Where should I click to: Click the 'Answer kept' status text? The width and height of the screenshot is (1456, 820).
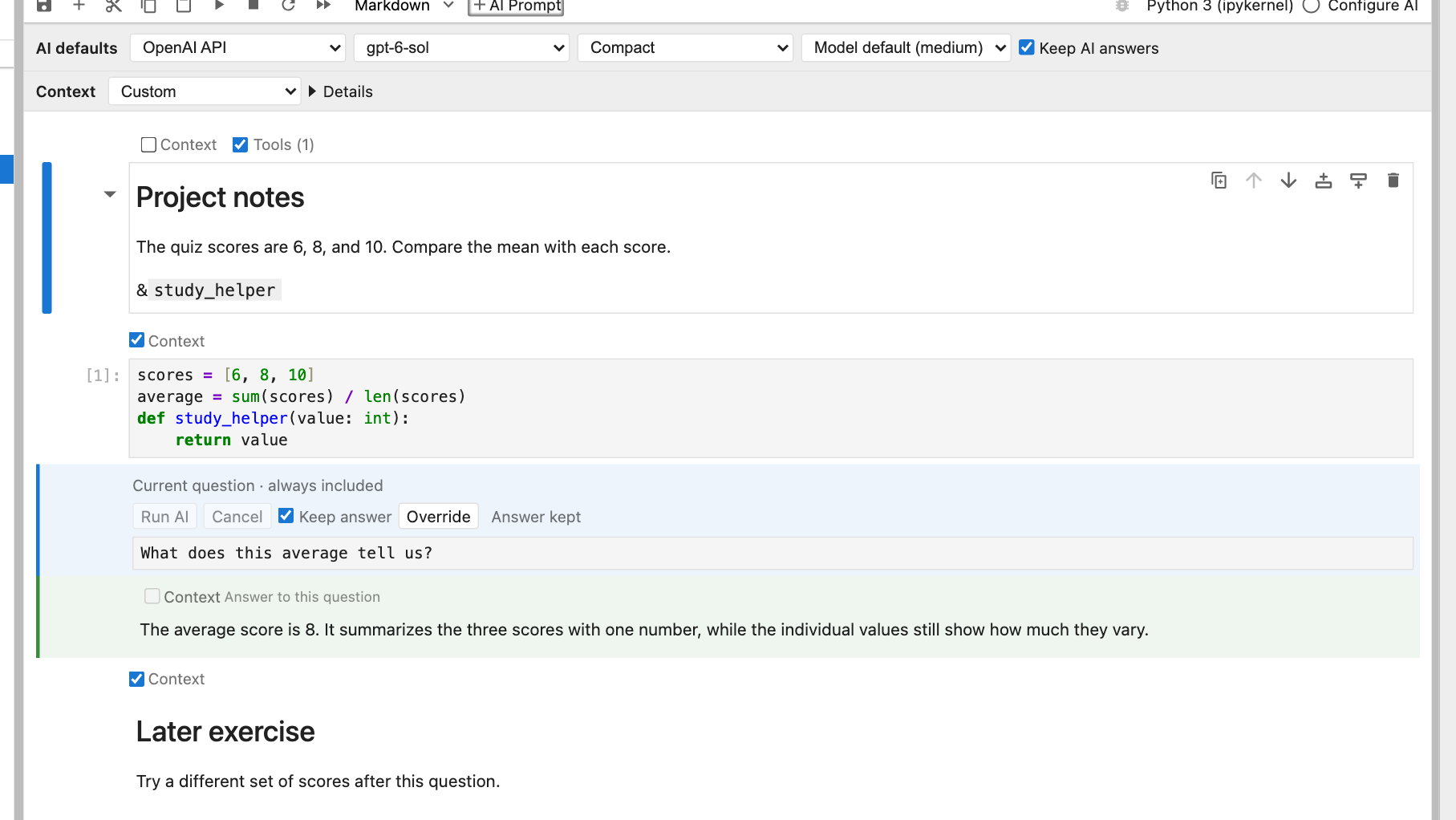(x=536, y=518)
